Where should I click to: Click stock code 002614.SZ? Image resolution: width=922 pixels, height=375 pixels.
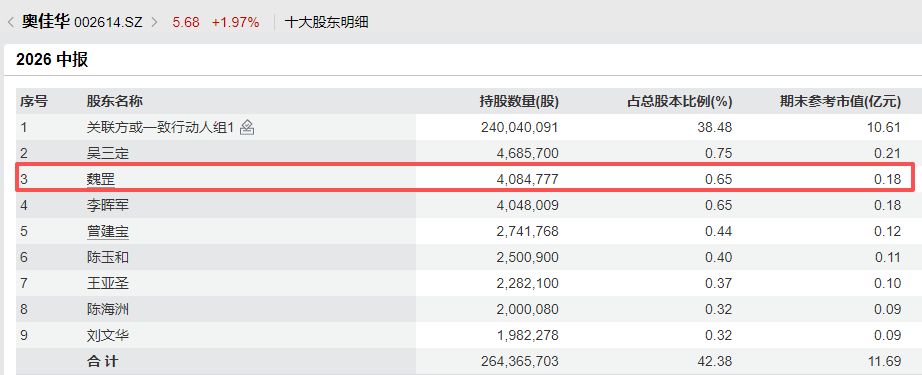point(108,23)
